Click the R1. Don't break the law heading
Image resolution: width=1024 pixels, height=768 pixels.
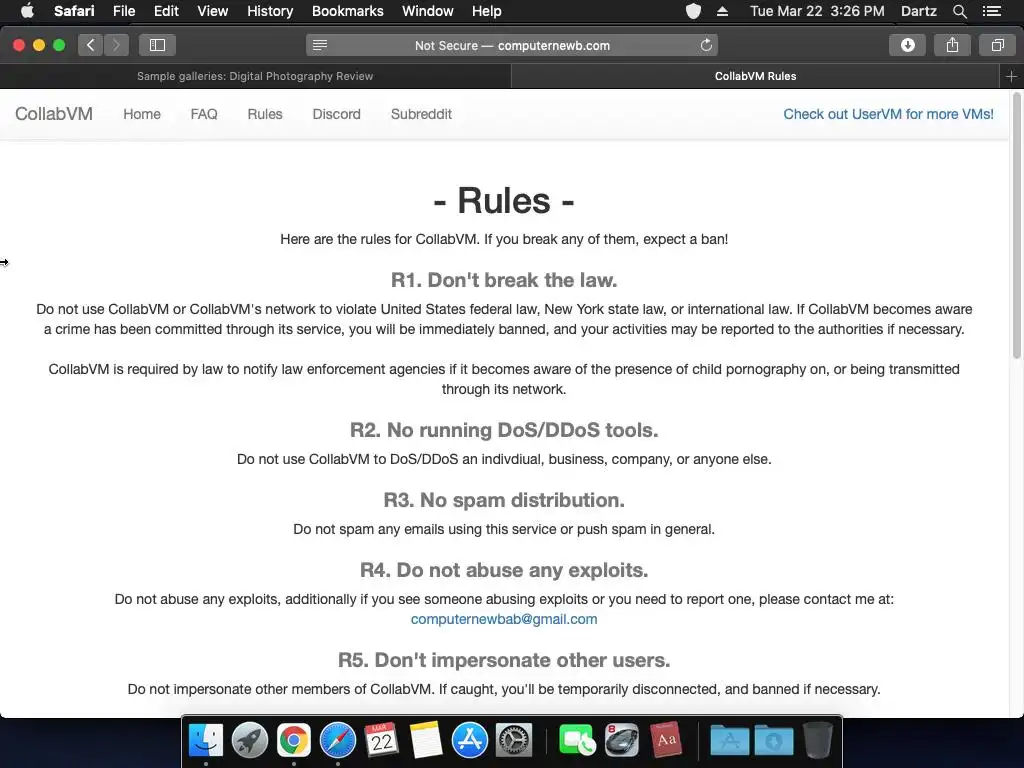(504, 280)
